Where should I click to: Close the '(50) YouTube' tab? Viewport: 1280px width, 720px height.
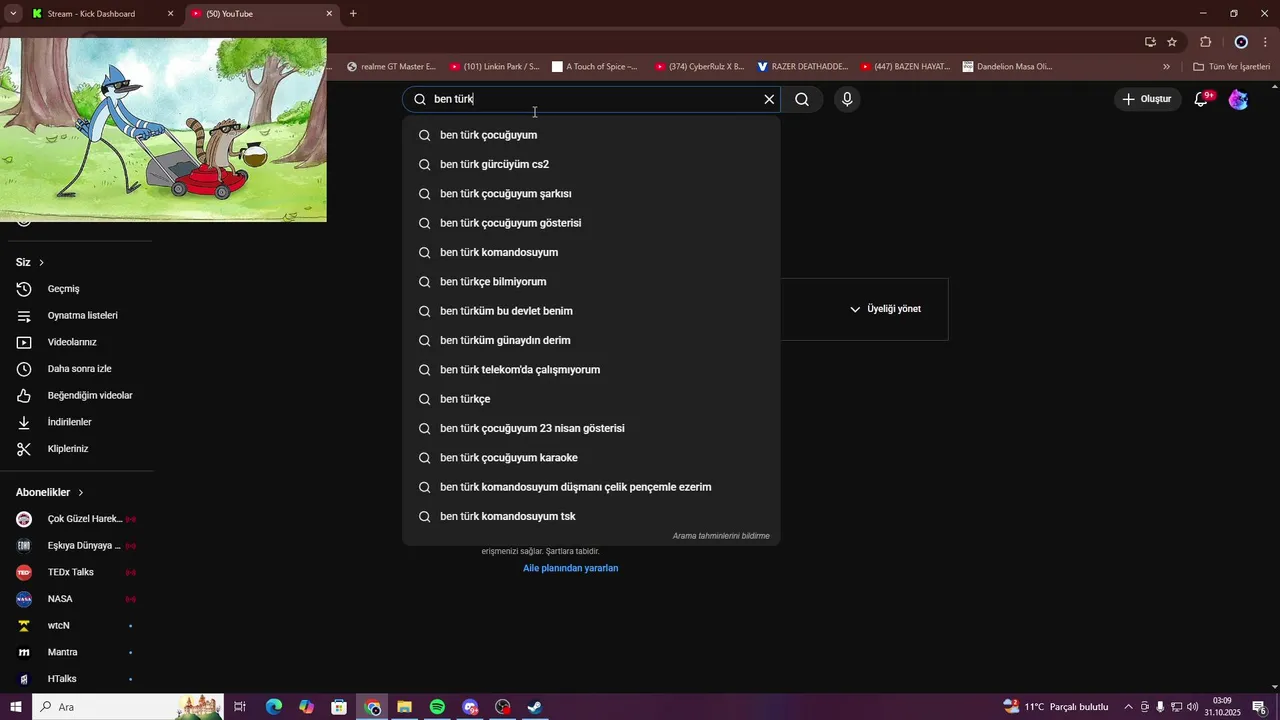coord(329,14)
